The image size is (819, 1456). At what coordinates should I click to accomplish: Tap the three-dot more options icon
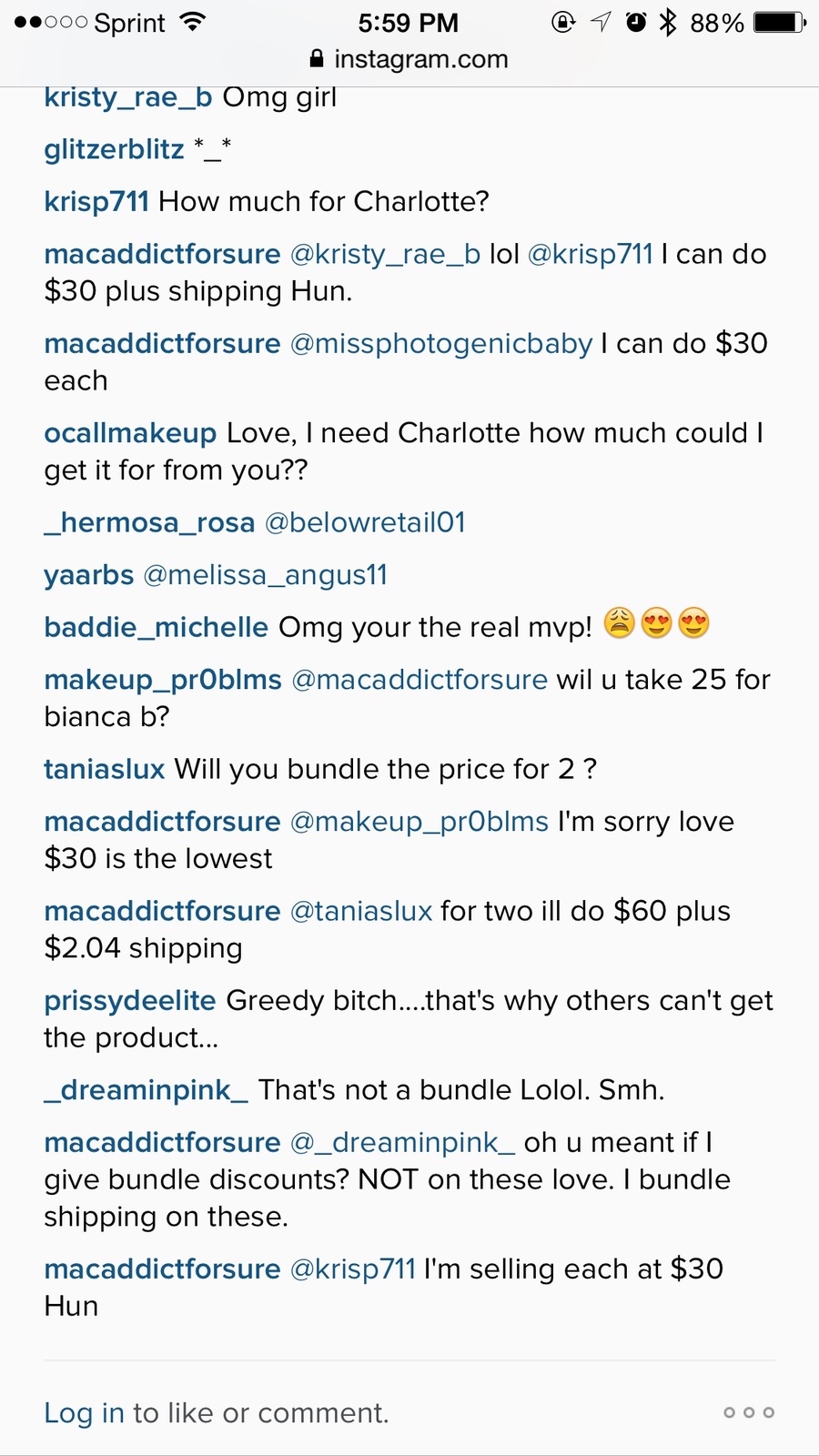(x=749, y=1412)
